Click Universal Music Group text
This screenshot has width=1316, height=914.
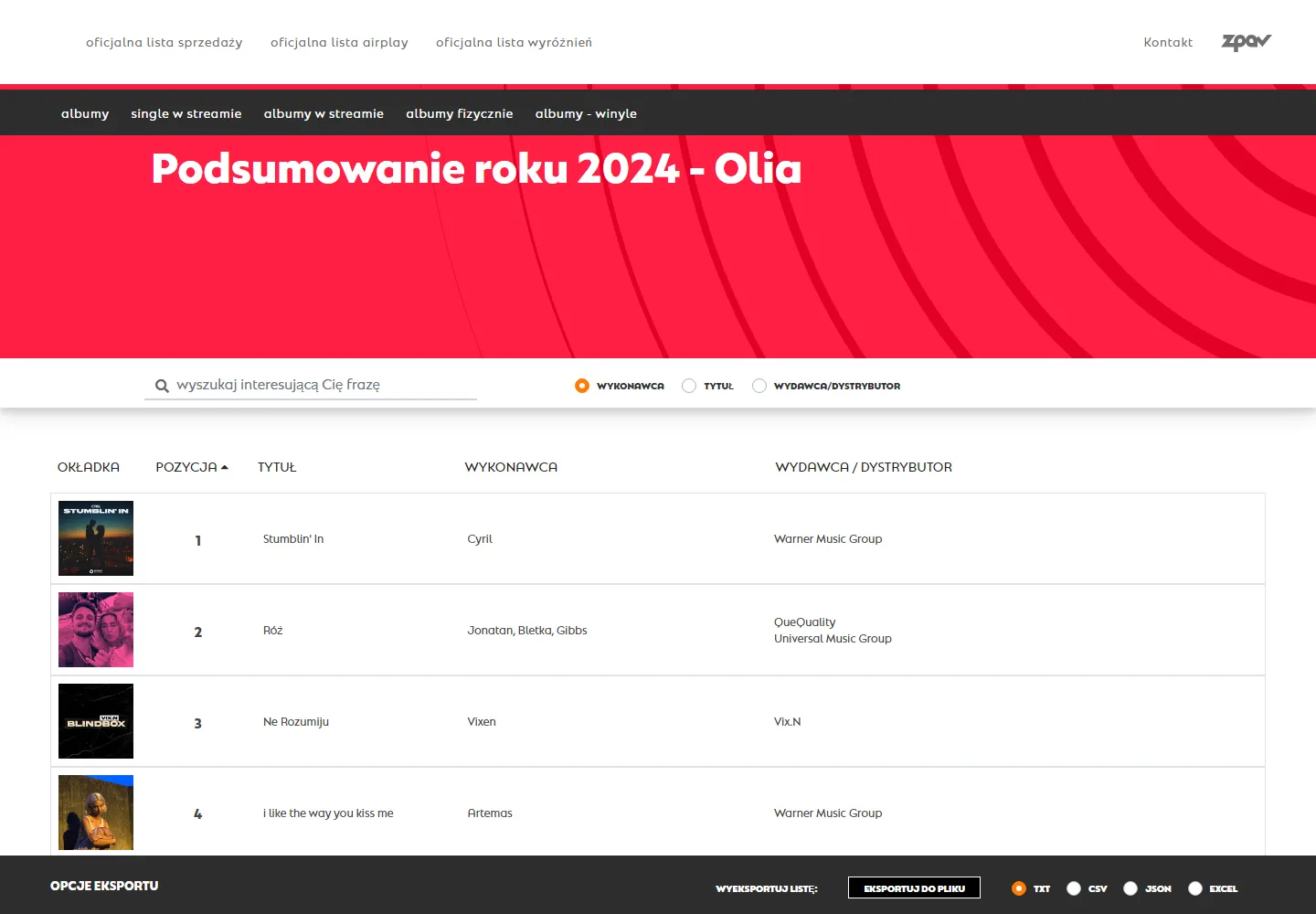click(833, 639)
